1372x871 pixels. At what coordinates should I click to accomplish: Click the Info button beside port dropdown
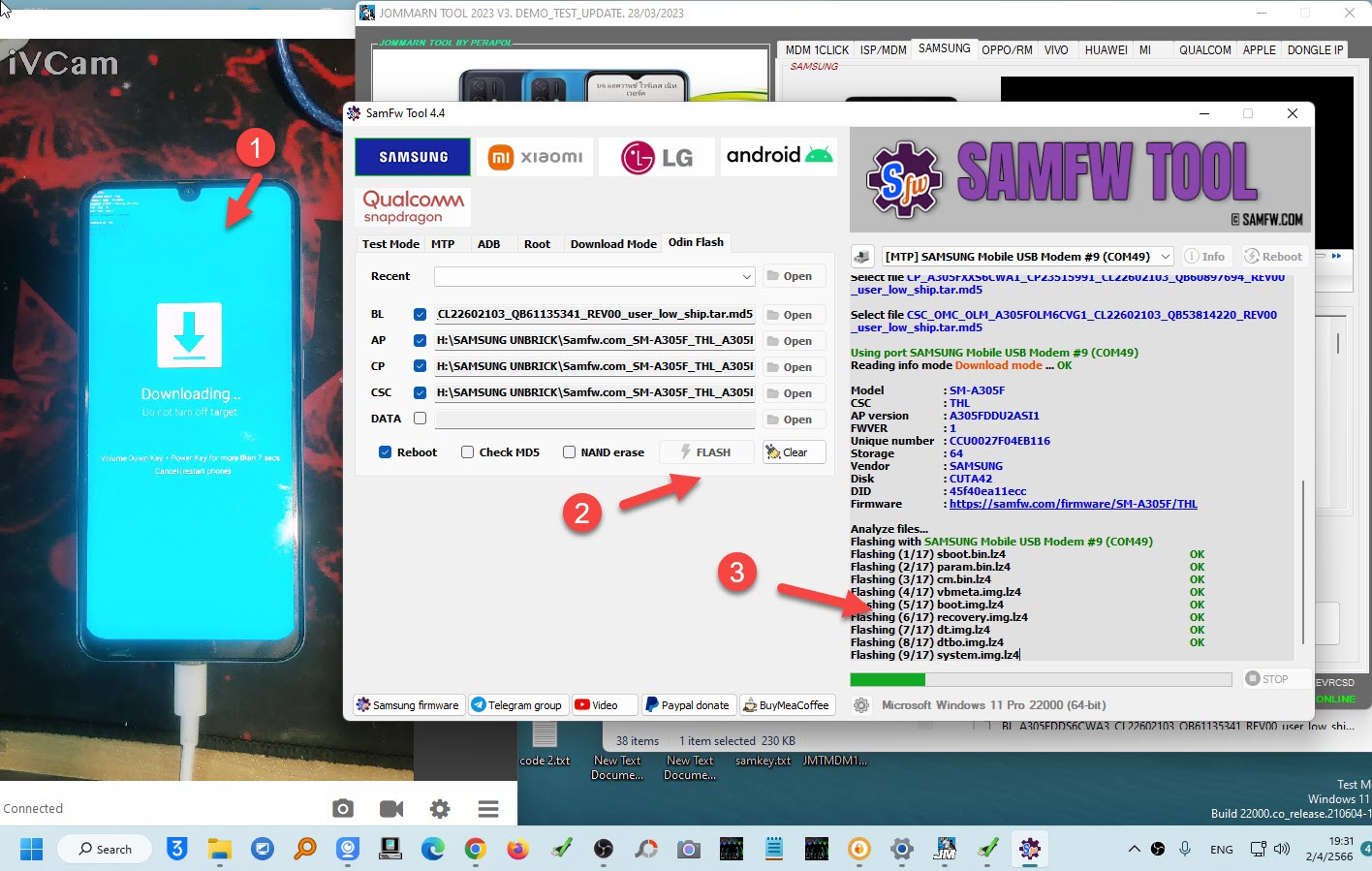(x=1205, y=257)
